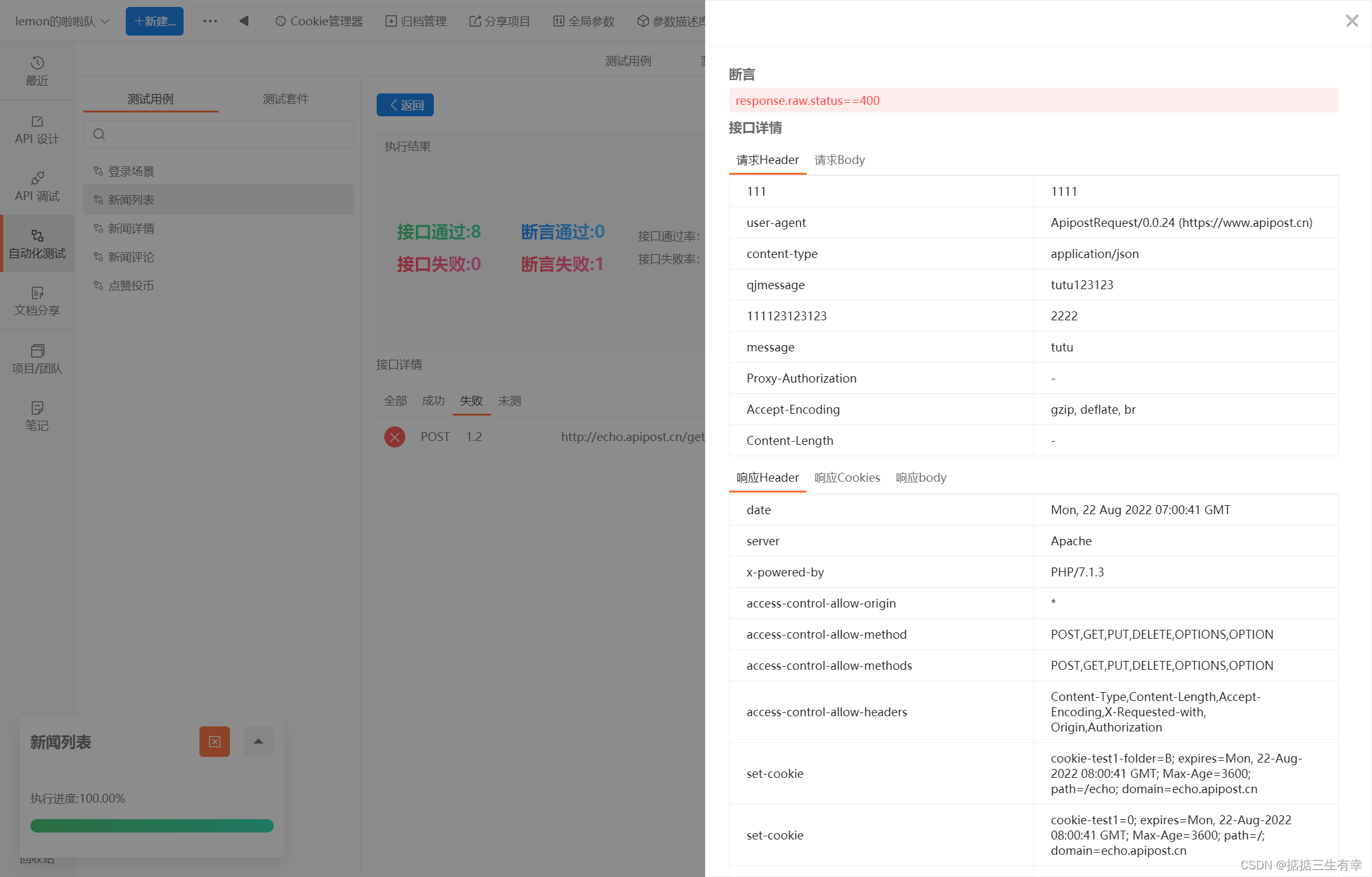Click the Content-Length header cell
This screenshot has width=1372, height=877.
coord(882,440)
